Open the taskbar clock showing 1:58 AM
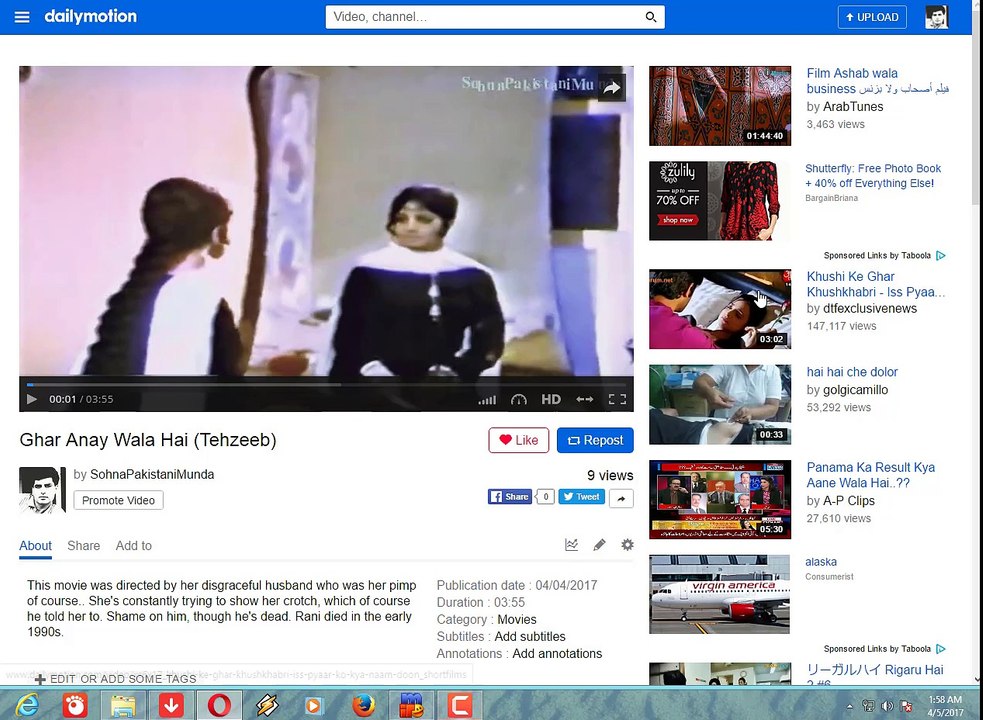The height and width of the screenshot is (720, 983). [x=945, y=706]
